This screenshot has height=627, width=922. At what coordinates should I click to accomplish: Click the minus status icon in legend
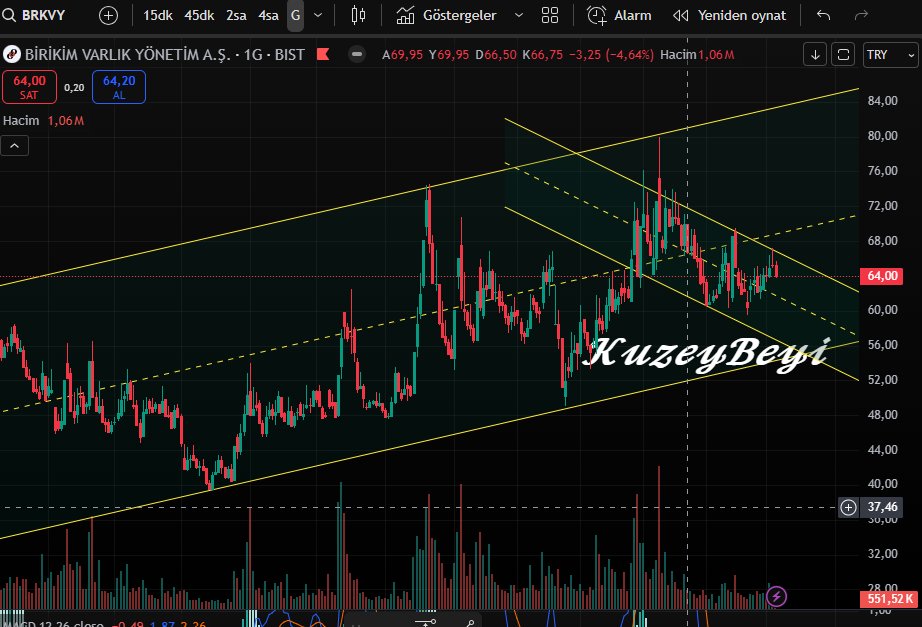[356, 55]
